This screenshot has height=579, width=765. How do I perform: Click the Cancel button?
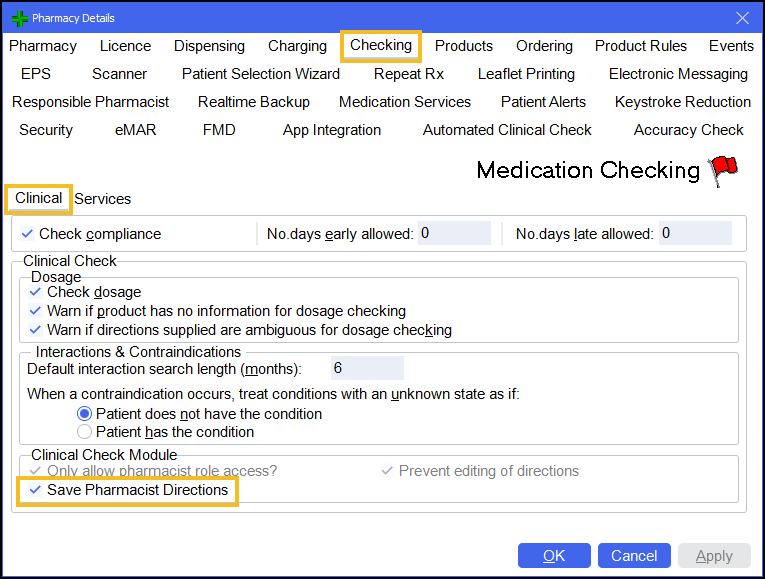(x=634, y=556)
